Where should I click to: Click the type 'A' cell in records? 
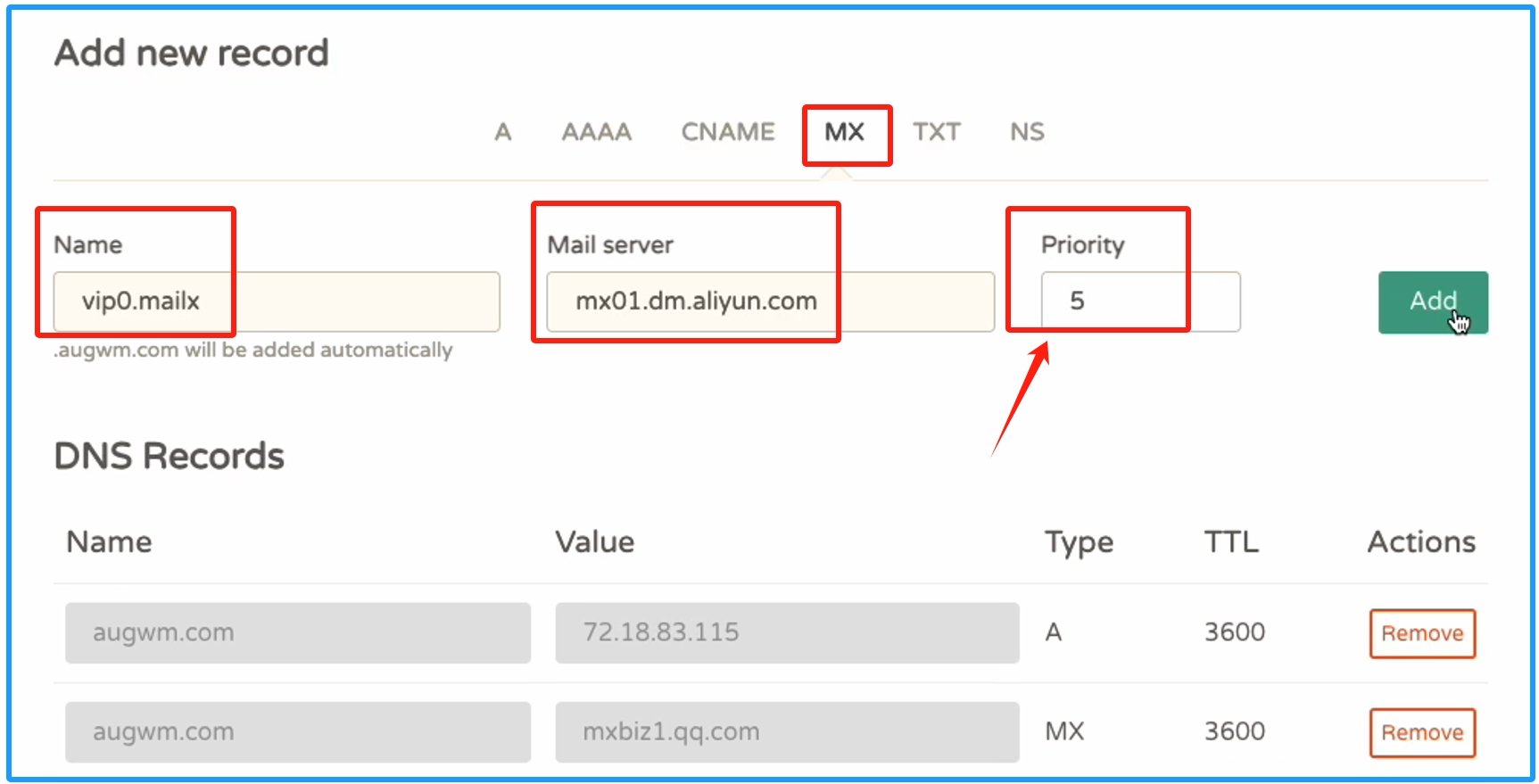pos(1054,632)
